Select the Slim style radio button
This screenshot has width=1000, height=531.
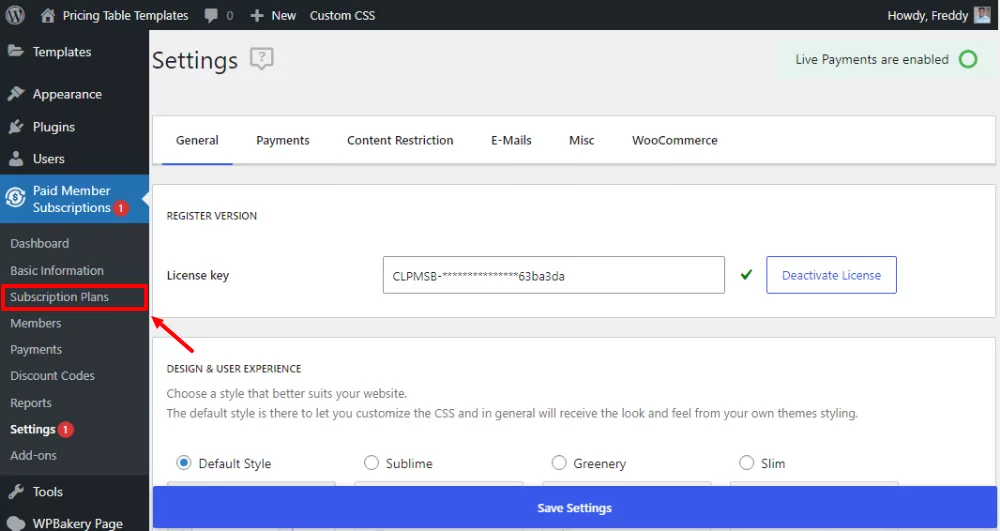click(746, 463)
